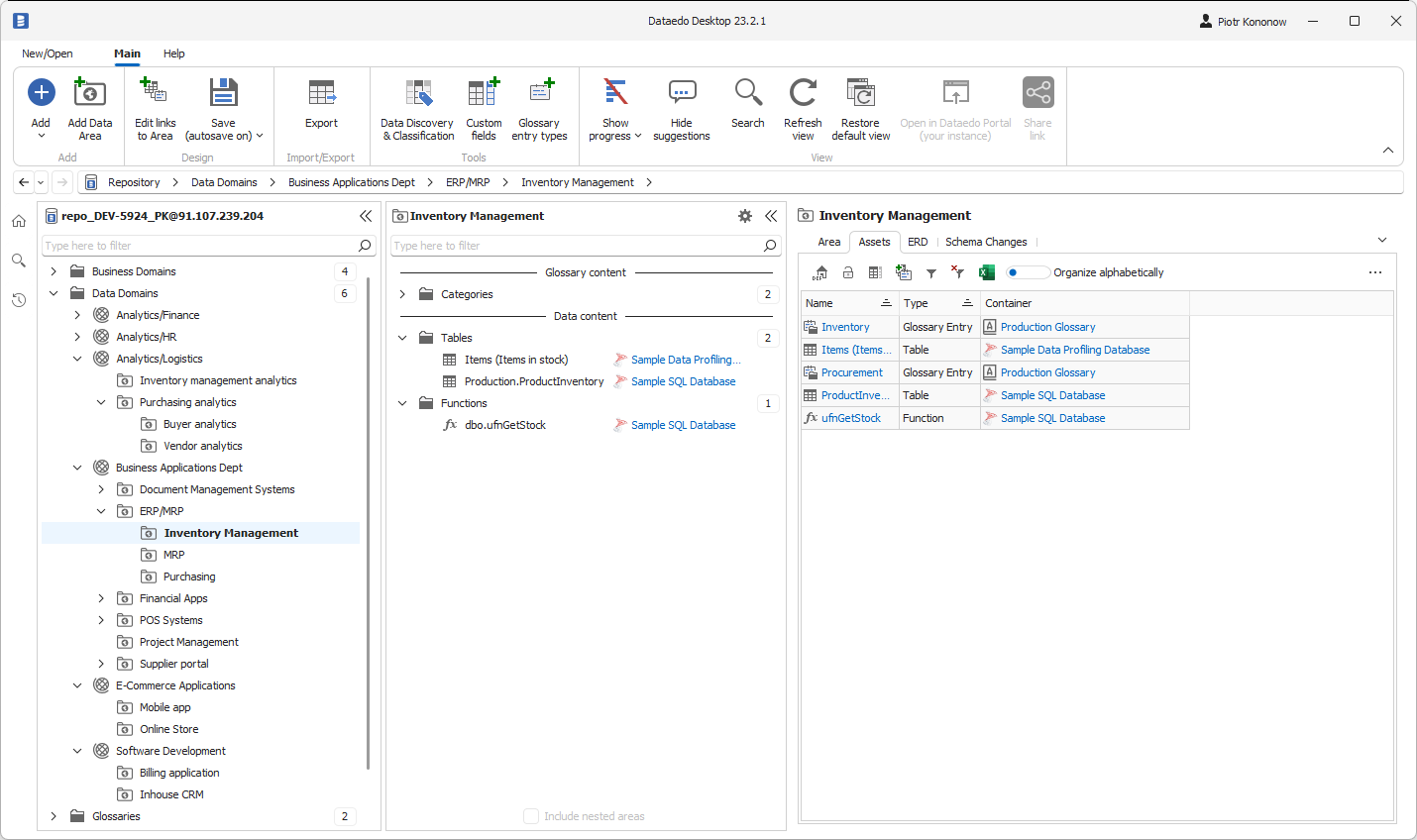Viewport: 1417px width, 840px height.
Task: Open the Export tool
Action: [x=321, y=104]
